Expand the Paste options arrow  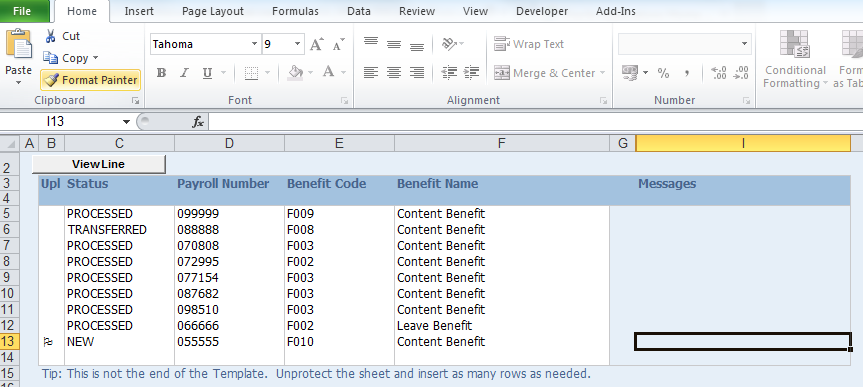(x=19, y=83)
